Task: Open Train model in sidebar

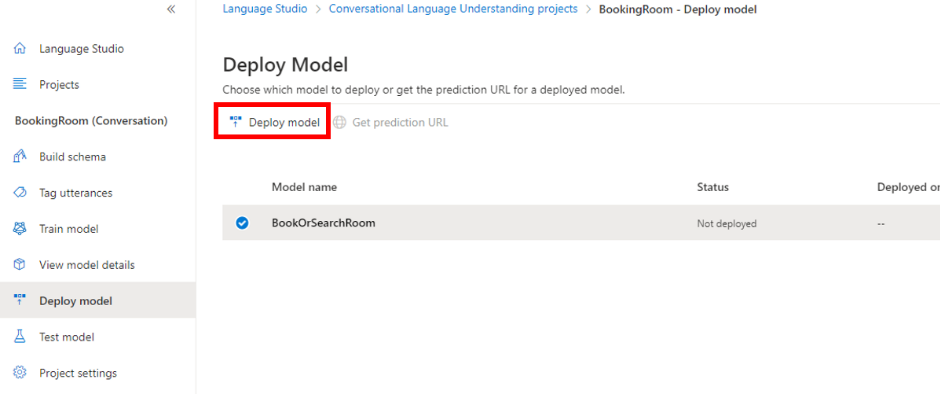Action: pos(98,228)
